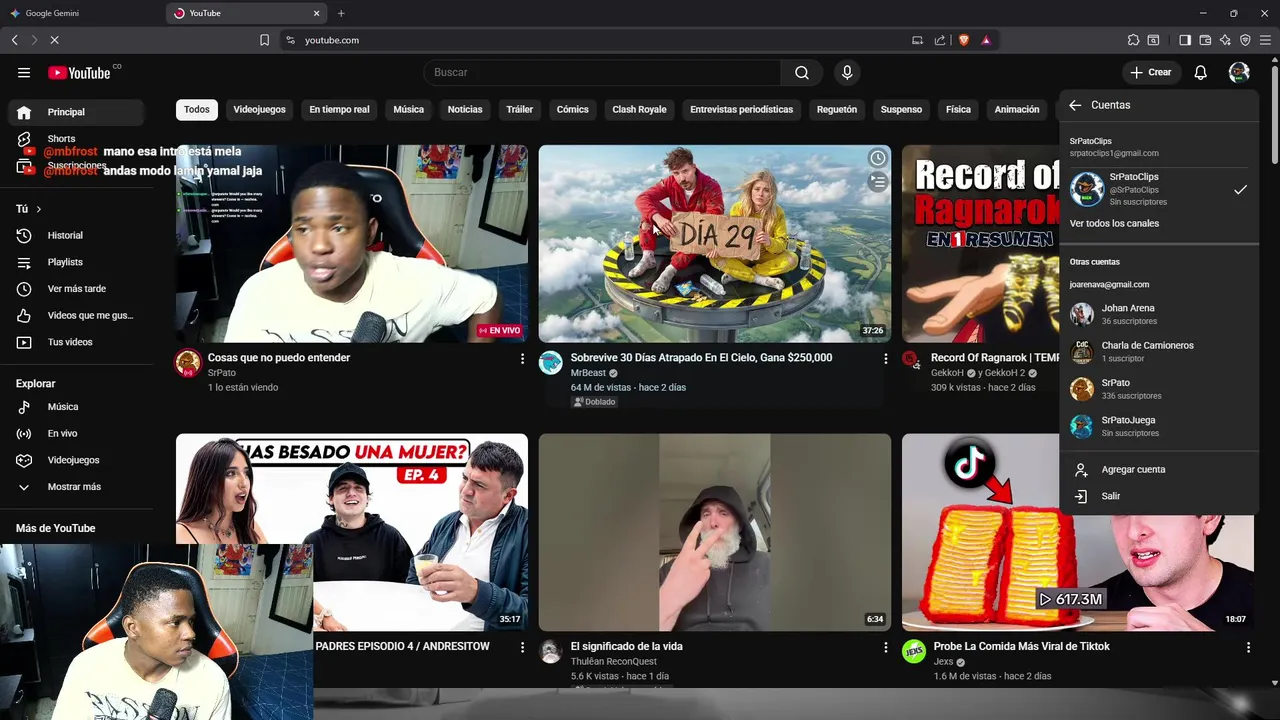Click the account avatar in header

pyautogui.click(x=1239, y=72)
